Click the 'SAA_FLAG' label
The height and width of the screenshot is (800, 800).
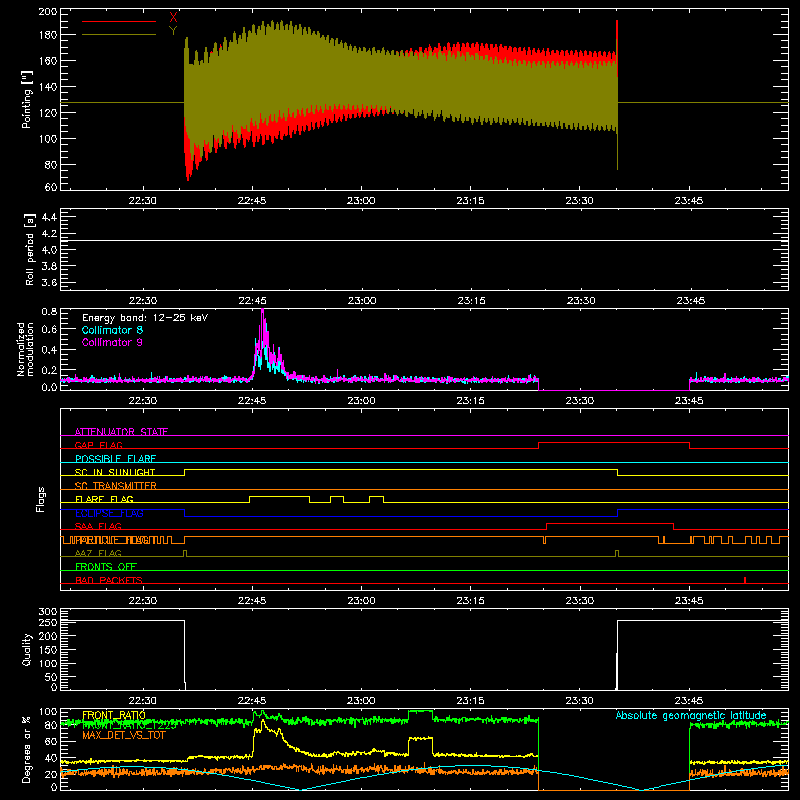(x=98, y=526)
